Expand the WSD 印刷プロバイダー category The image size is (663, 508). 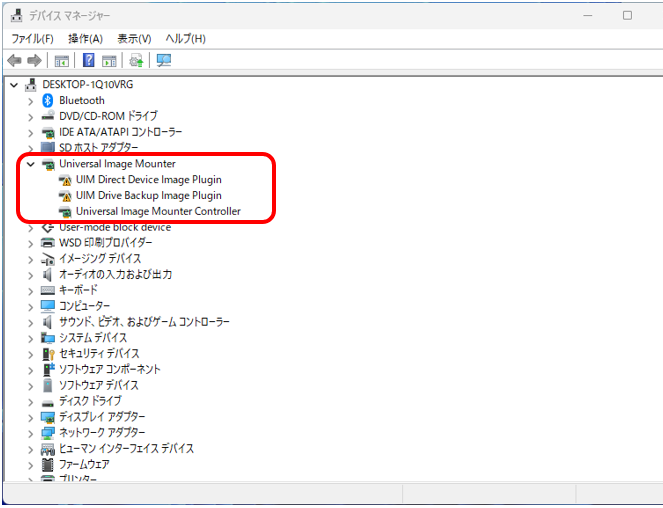(30, 244)
